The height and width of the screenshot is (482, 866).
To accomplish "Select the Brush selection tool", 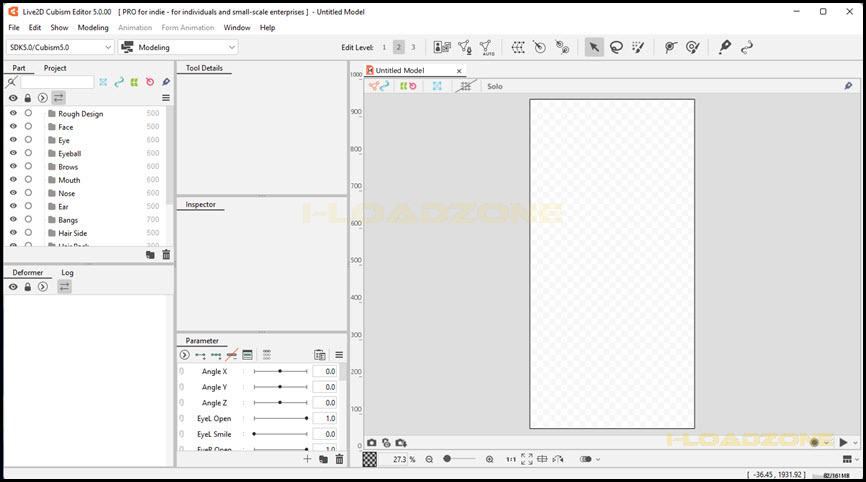I will point(638,47).
